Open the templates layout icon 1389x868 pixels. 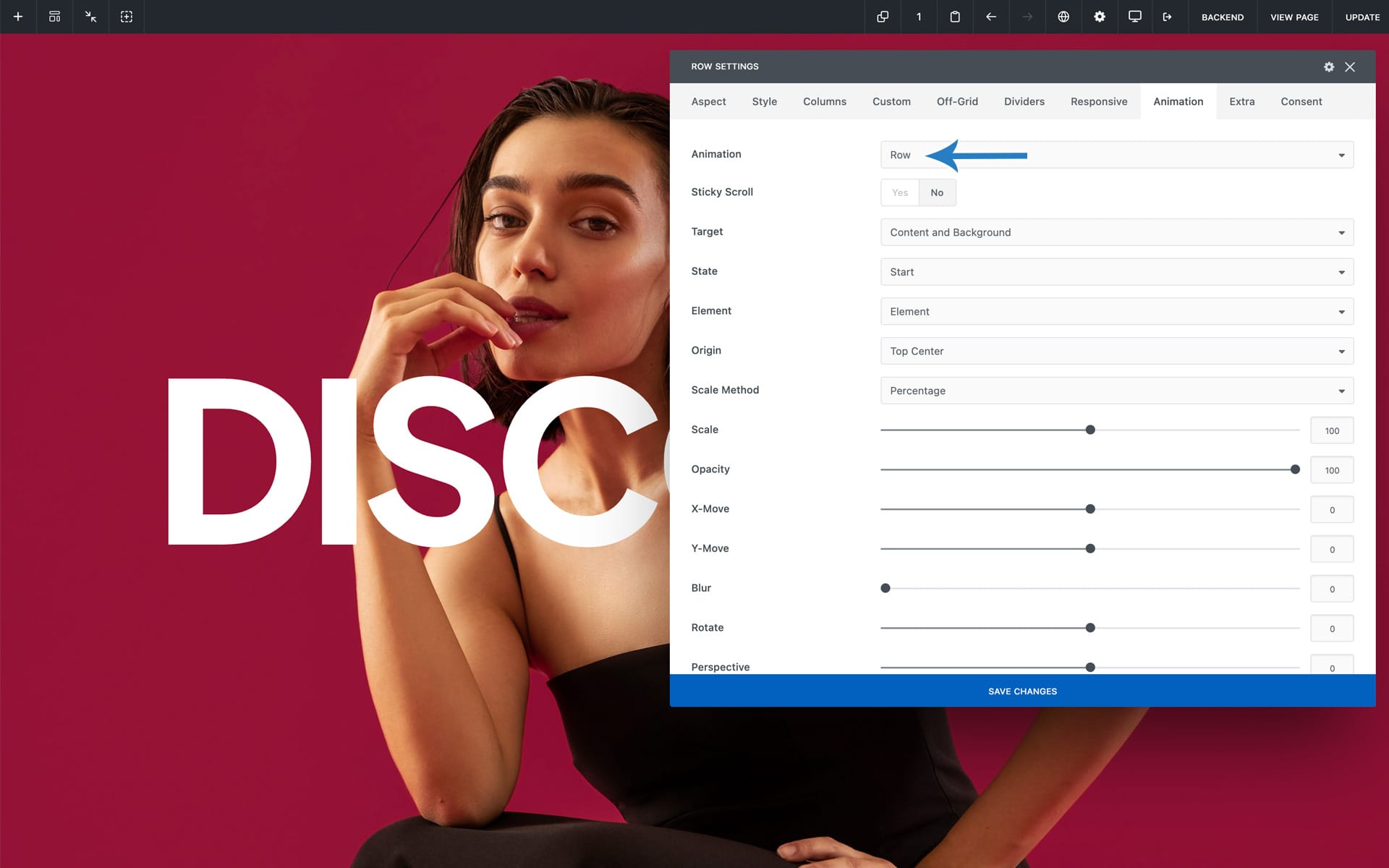(54, 17)
